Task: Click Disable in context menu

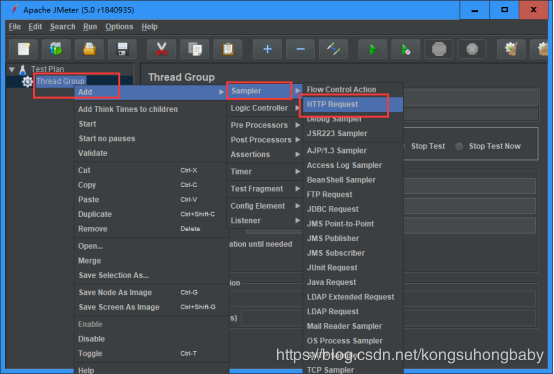Action: point(151,339)
